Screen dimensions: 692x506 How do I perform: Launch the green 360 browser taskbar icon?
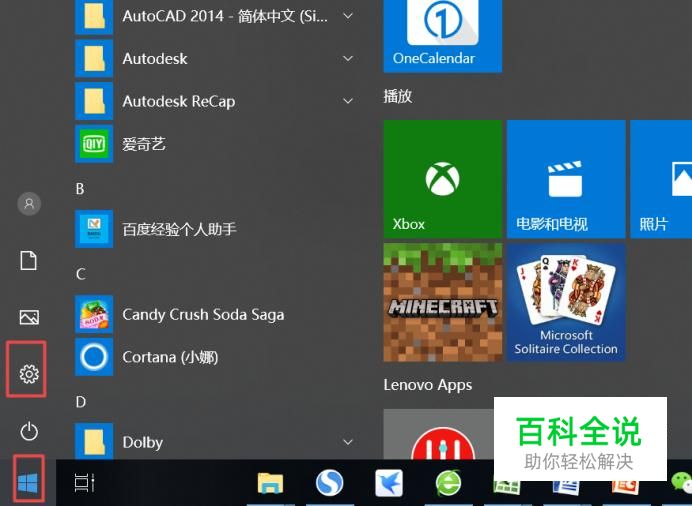(x=448, y=483)
